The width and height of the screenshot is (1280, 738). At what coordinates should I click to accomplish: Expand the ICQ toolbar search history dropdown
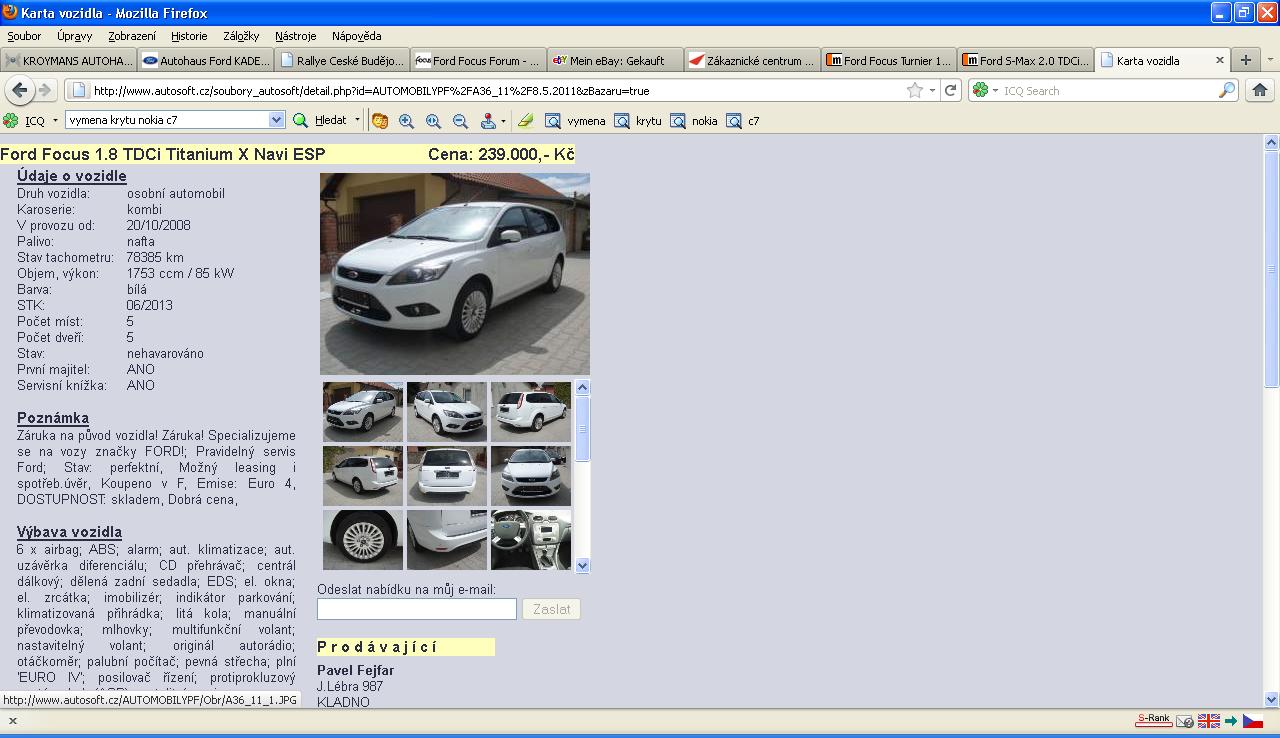tap(277, 120)
